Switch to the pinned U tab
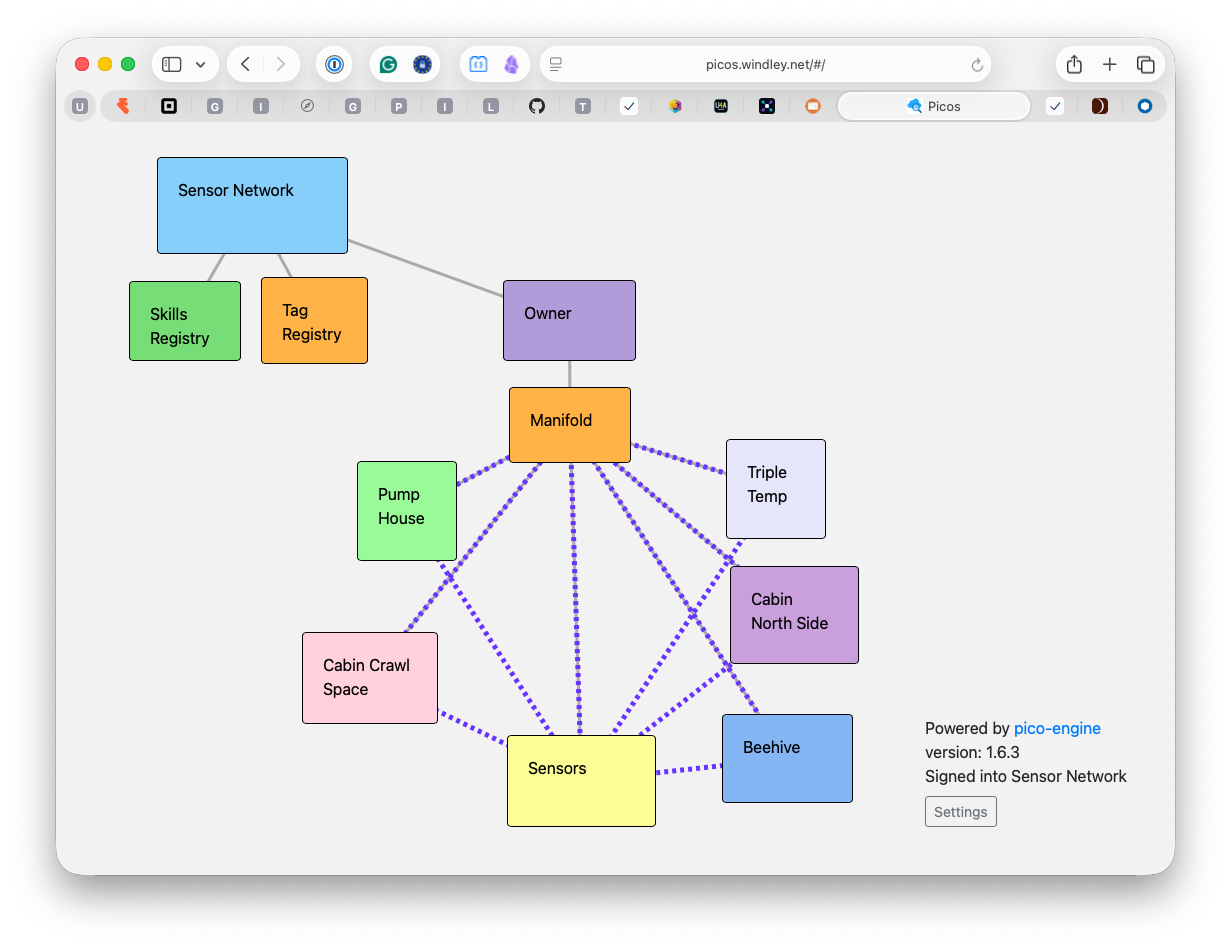Image resolution: width=1231 pixels, height=949 pixels. 80,106
